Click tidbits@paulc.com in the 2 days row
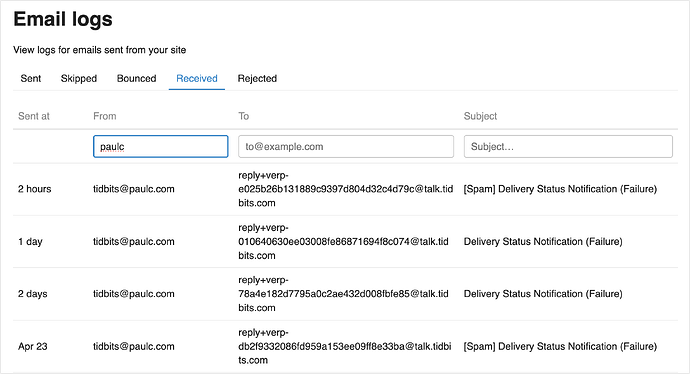The width and height of the screenshot is (690, 374). coord(134,294)
